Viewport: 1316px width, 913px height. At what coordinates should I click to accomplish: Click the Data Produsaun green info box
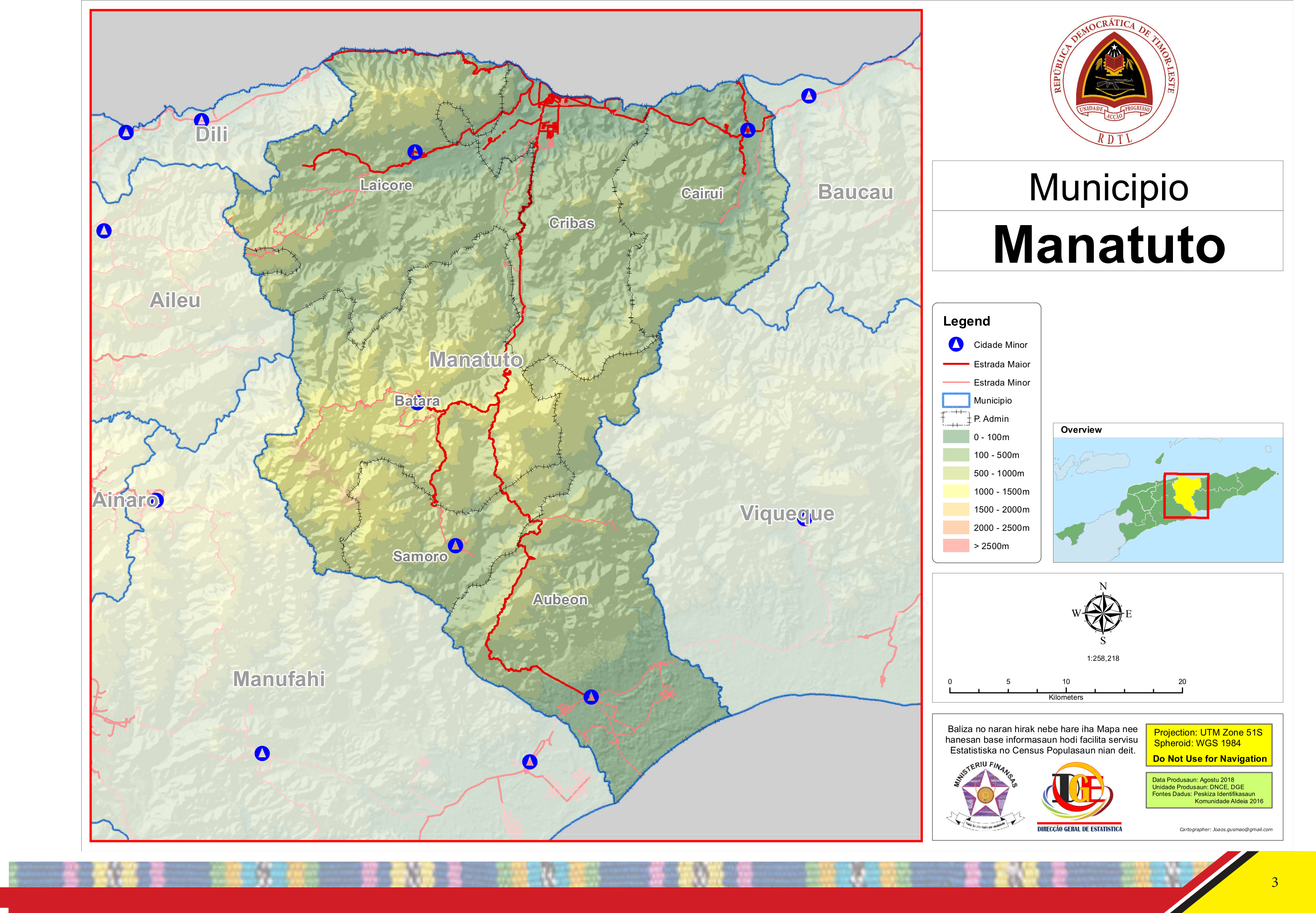[1208, 790]
